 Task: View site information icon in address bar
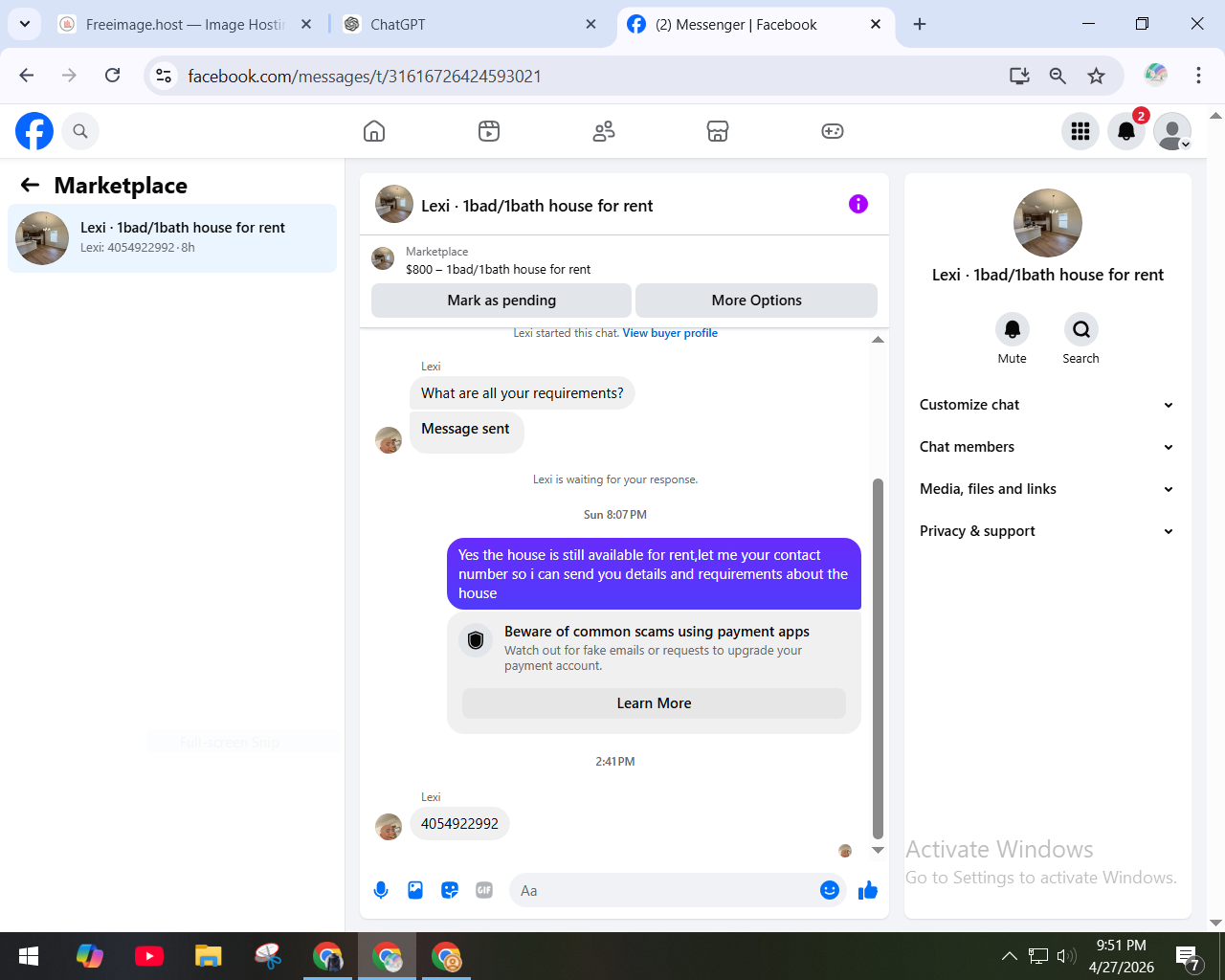point(165,76)
